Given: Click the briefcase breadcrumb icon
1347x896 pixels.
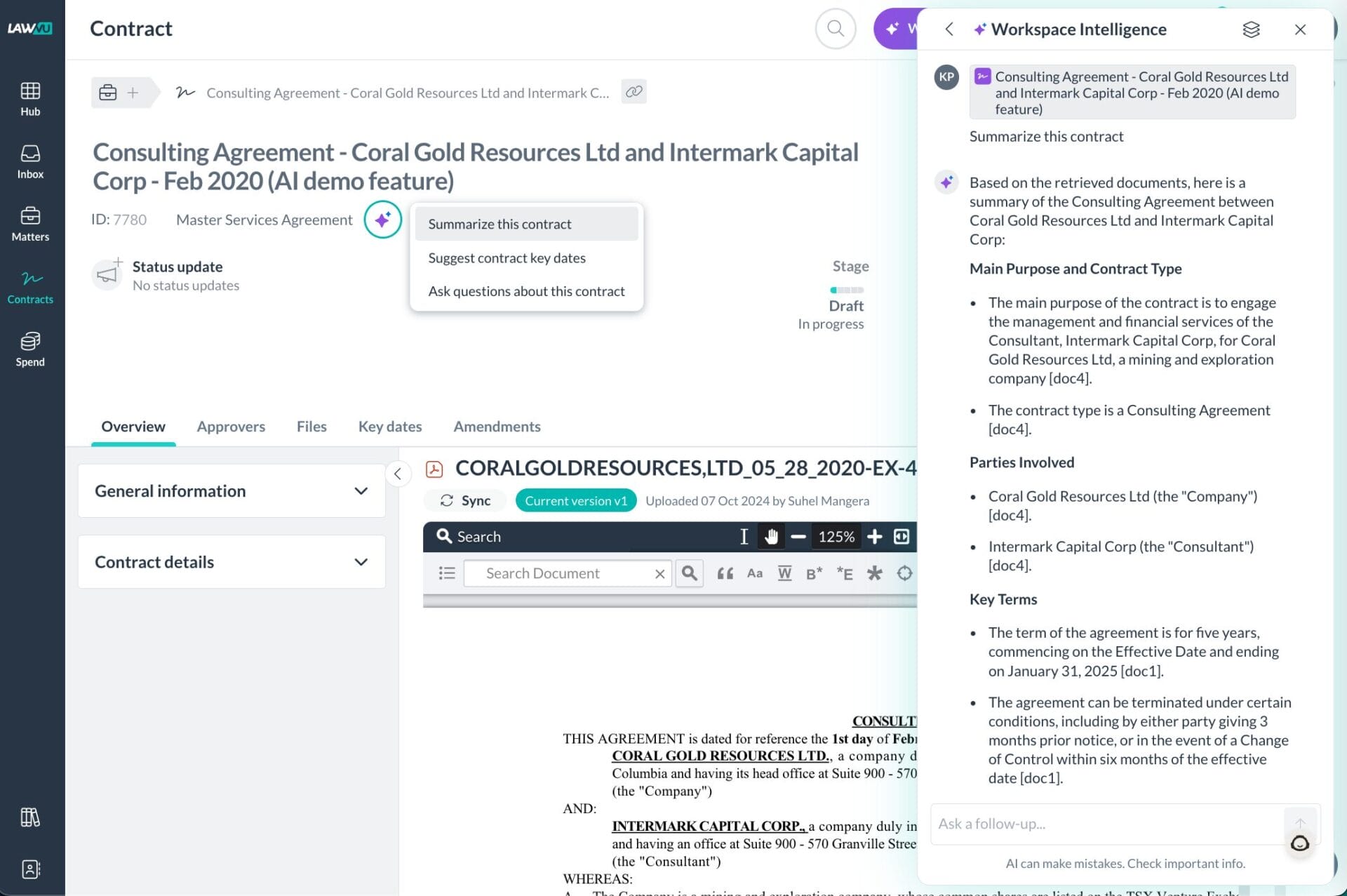Looking at the screenshot, I should pos(107,93).
